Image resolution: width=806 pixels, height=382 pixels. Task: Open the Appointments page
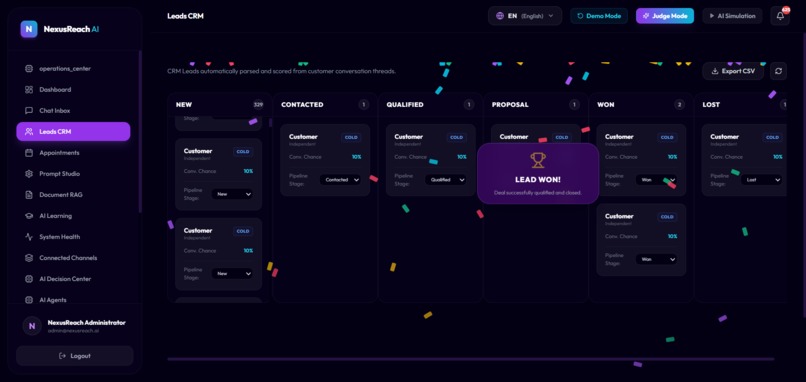73,153
